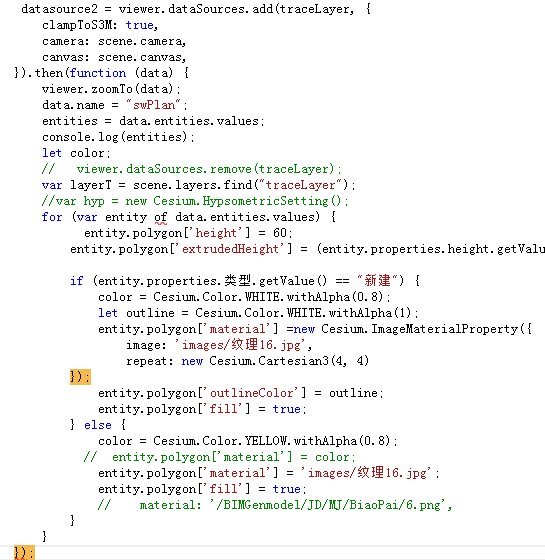This screenshot has width=545, height=560.
Task: Click the 'else' keyword
Action: (x=98, y=425)
